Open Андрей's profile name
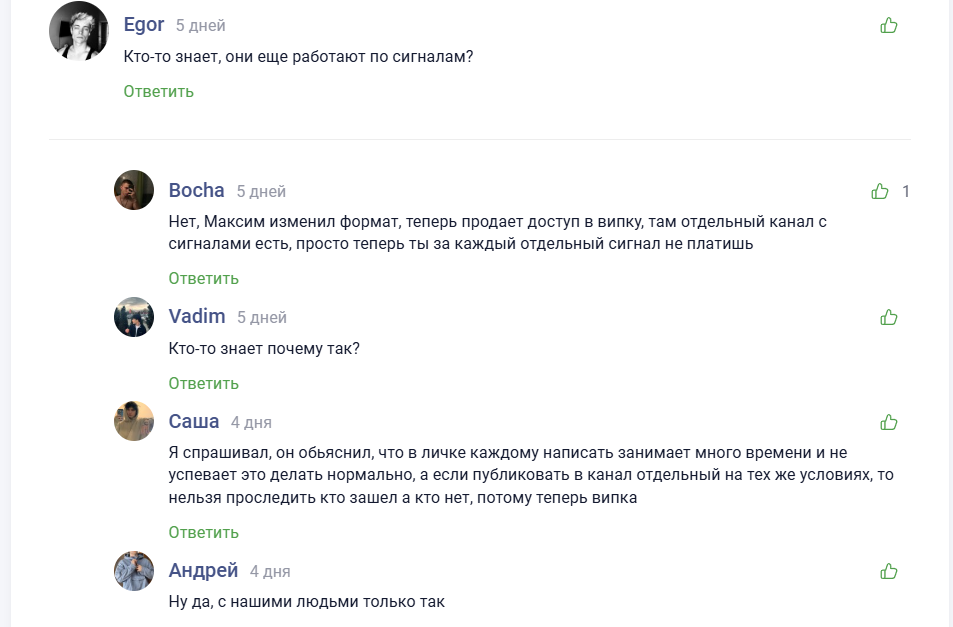The height and width of the screenshot is (627, 953). (203, 571)
